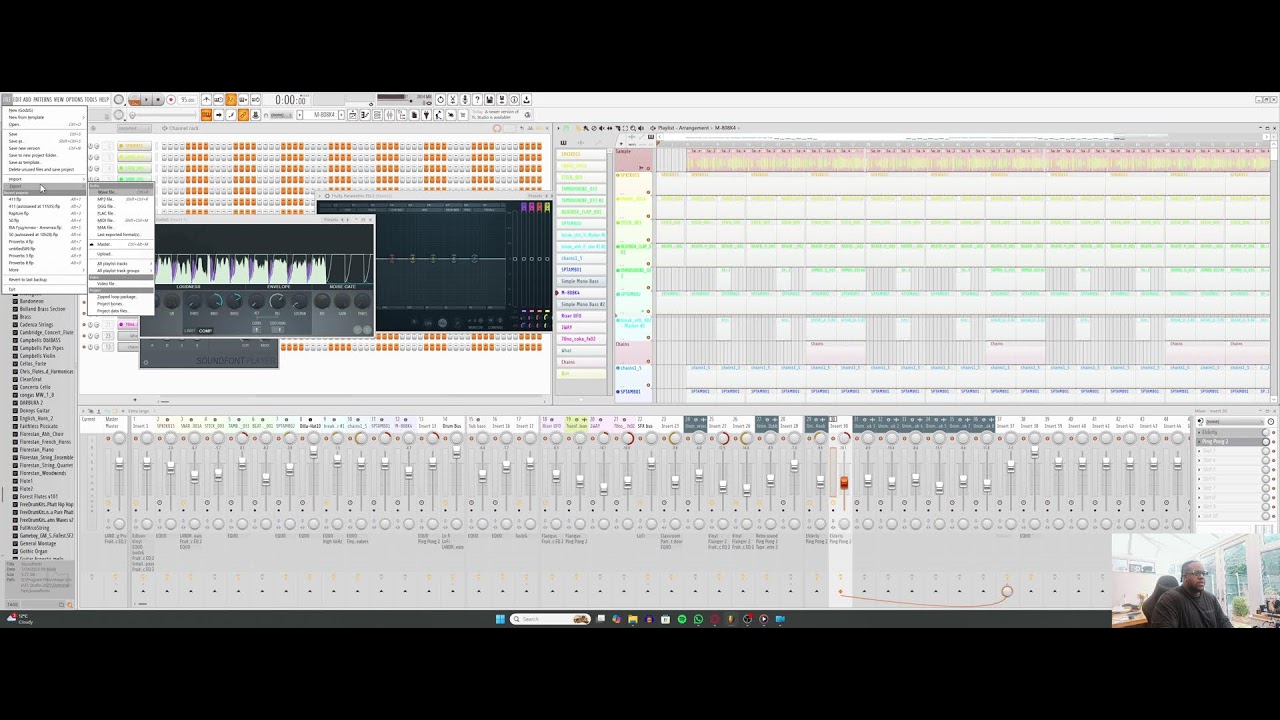Screen dimensions: 1280x720
Task: Click the Play button in transport
Action: click(x=146, y=99)
